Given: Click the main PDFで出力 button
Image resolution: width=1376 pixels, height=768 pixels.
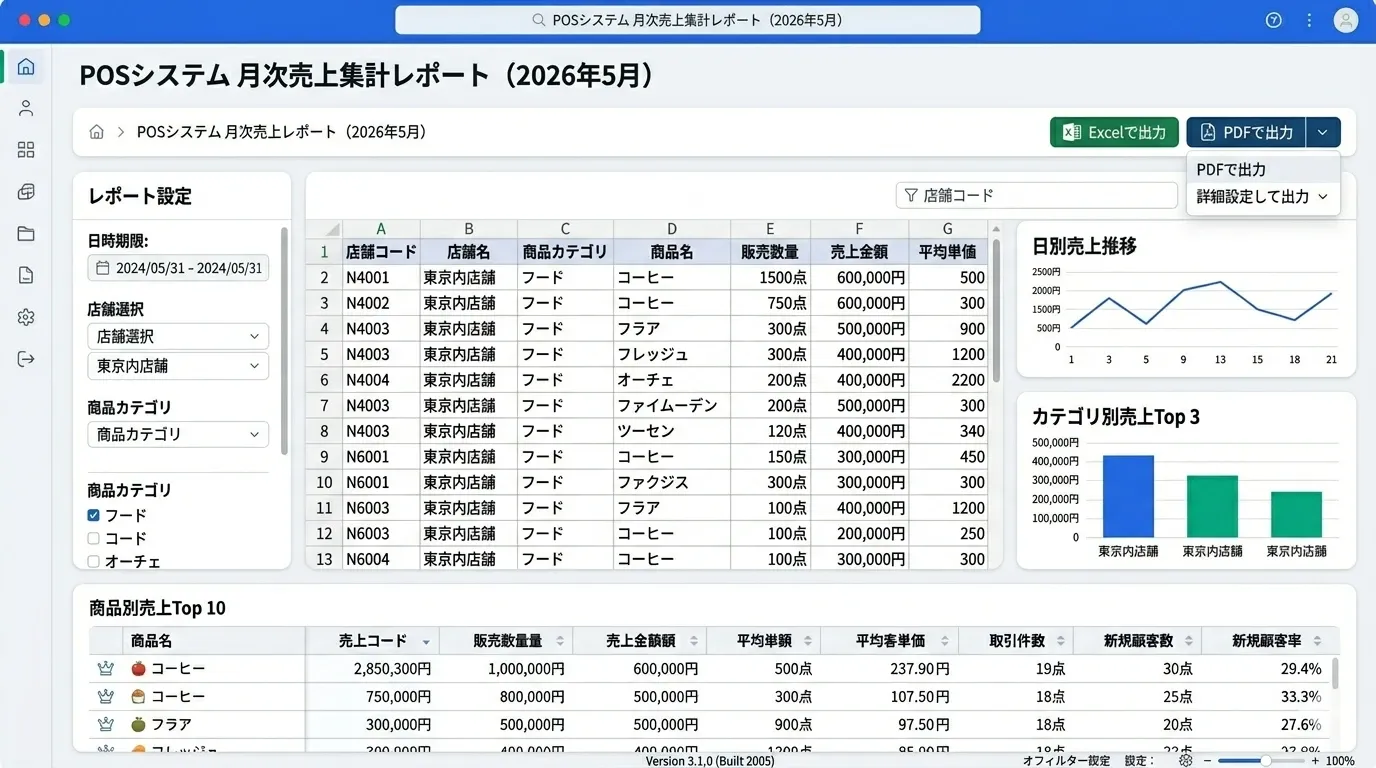Looking at the screenshot, I should tap(1246, 132).
